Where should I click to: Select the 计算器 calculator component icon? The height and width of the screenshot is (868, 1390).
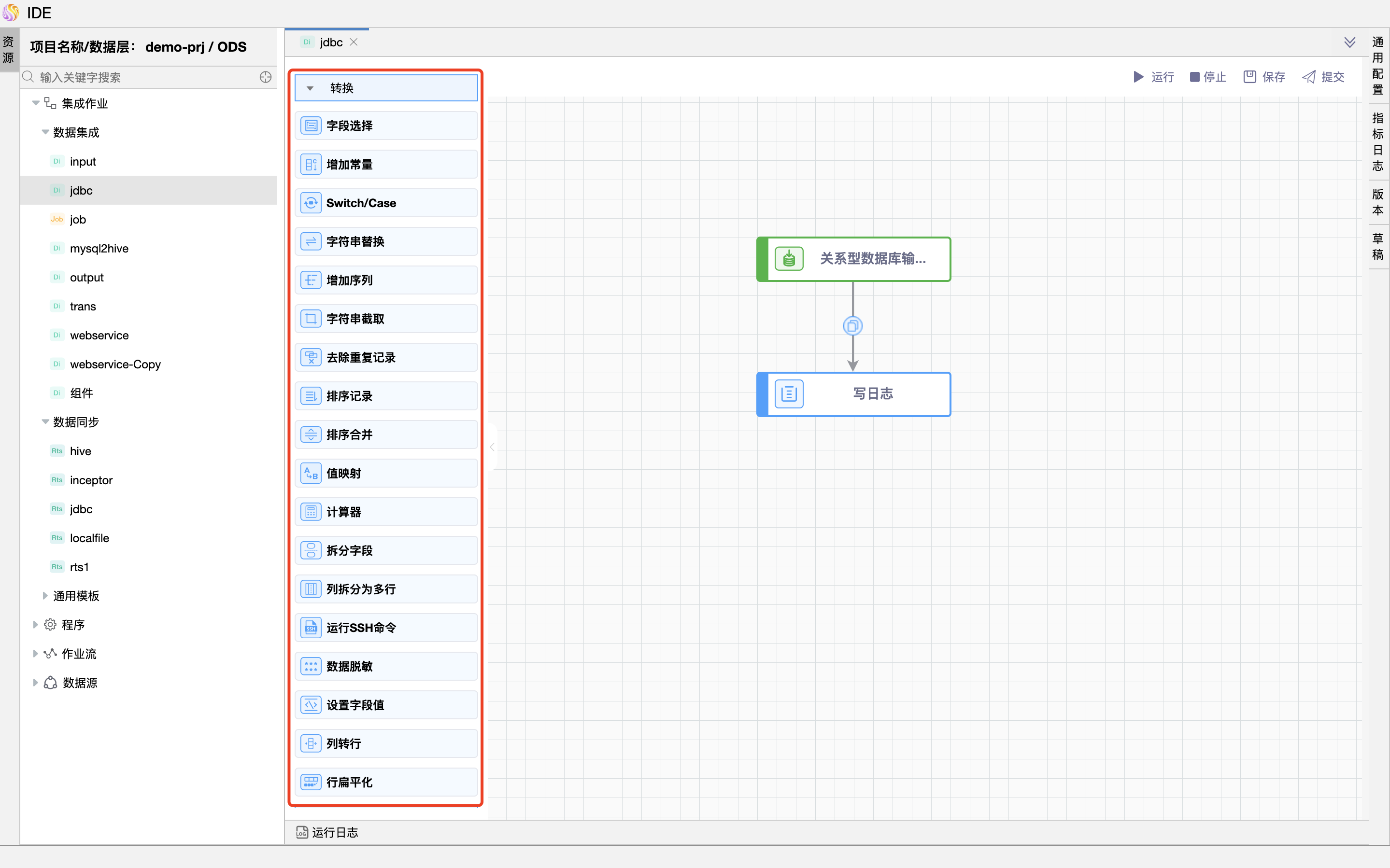click(x=311, y=512)
